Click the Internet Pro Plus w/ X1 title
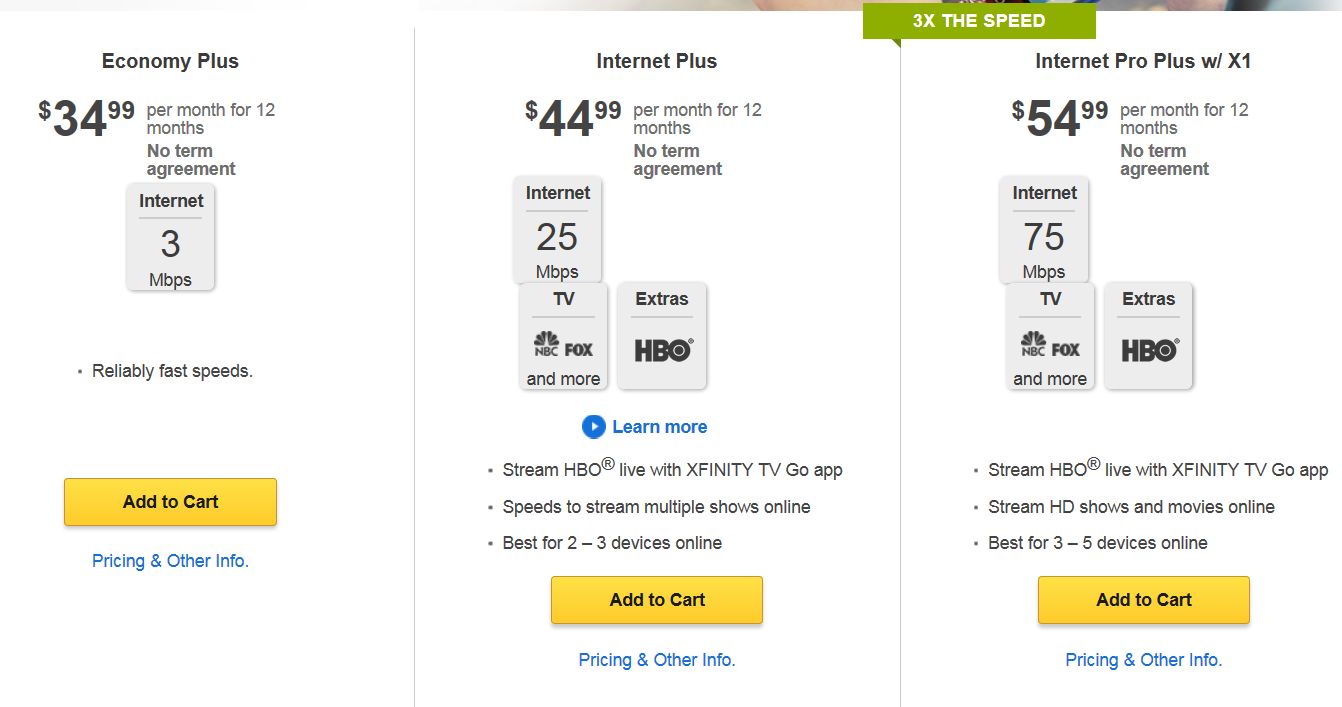 pyautogui.click(x=1143, y=61)
